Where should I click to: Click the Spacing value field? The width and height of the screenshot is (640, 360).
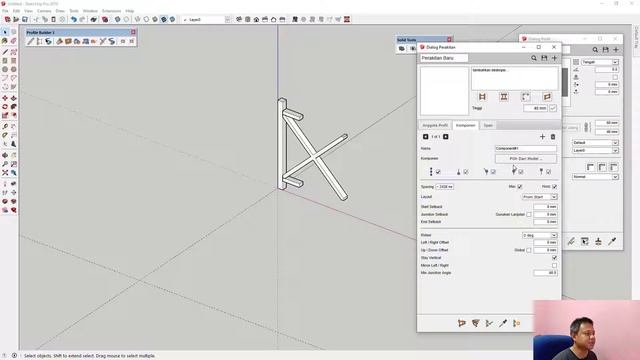tap(444, 187)
